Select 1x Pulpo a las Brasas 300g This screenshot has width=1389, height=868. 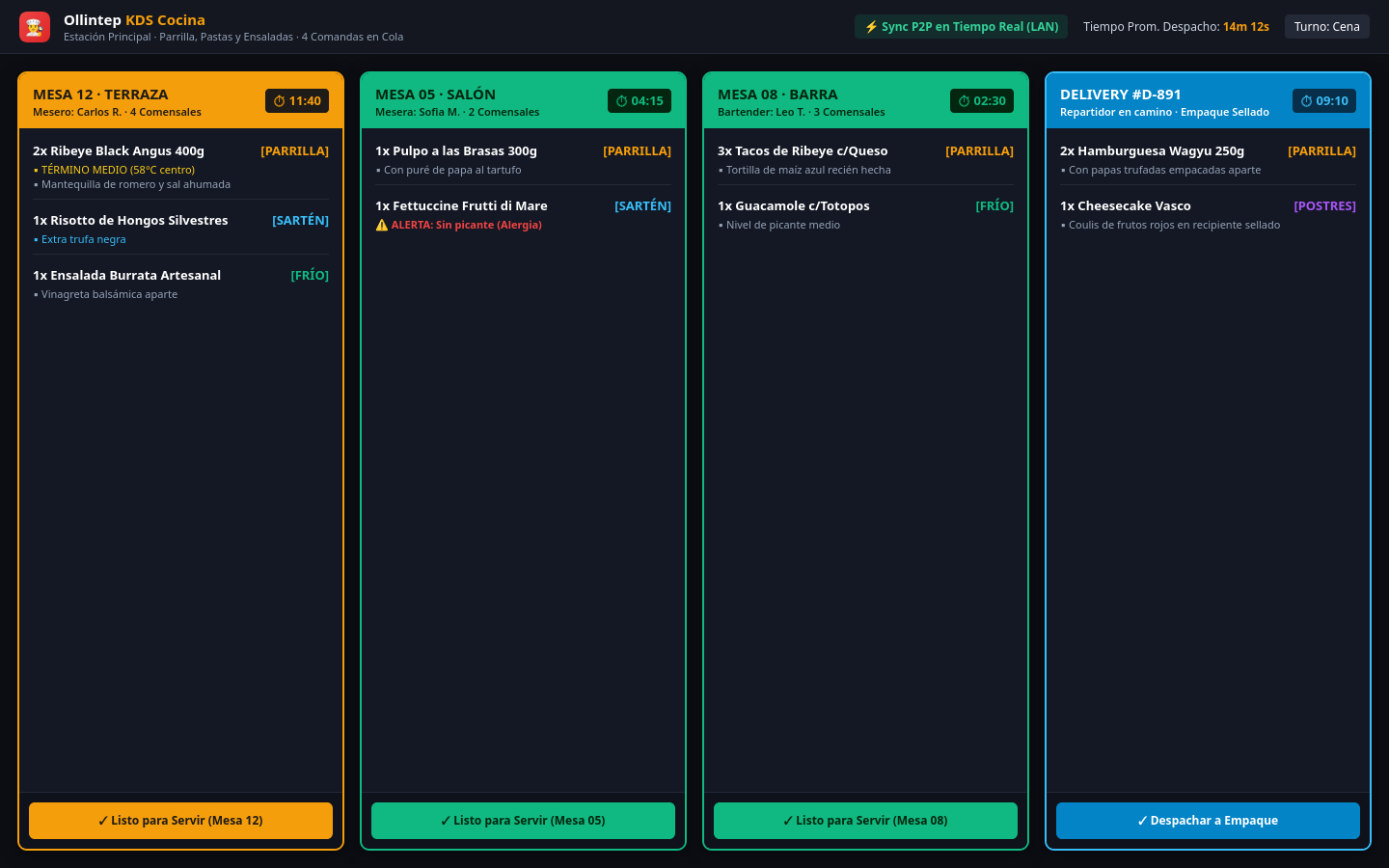click(456, 151)
